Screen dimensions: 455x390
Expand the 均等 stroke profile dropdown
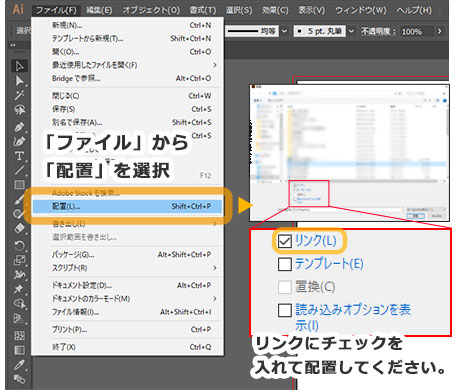284,31
